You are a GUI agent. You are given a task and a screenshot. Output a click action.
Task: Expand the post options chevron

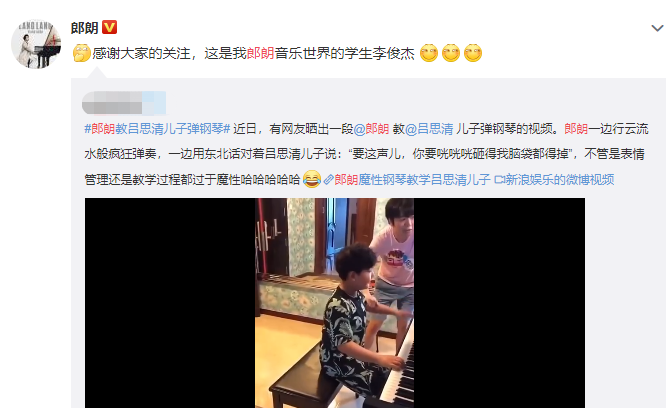[657, 28]
